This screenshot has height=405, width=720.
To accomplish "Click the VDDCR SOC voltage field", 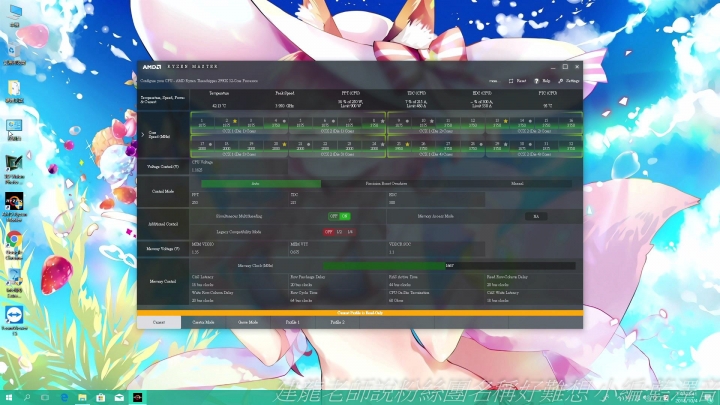I will pos(436,252).
